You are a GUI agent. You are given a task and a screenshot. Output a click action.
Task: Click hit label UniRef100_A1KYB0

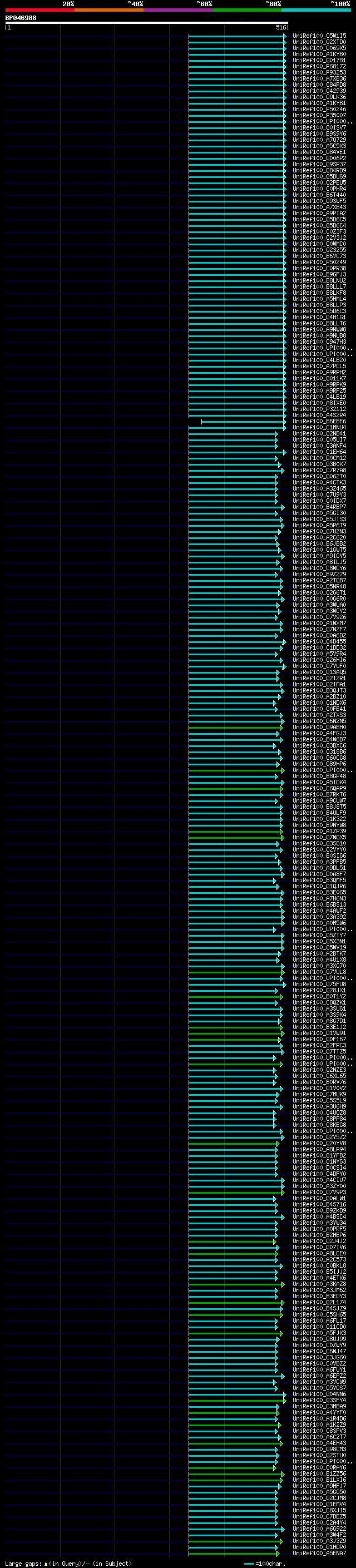[x=319, y=54]
